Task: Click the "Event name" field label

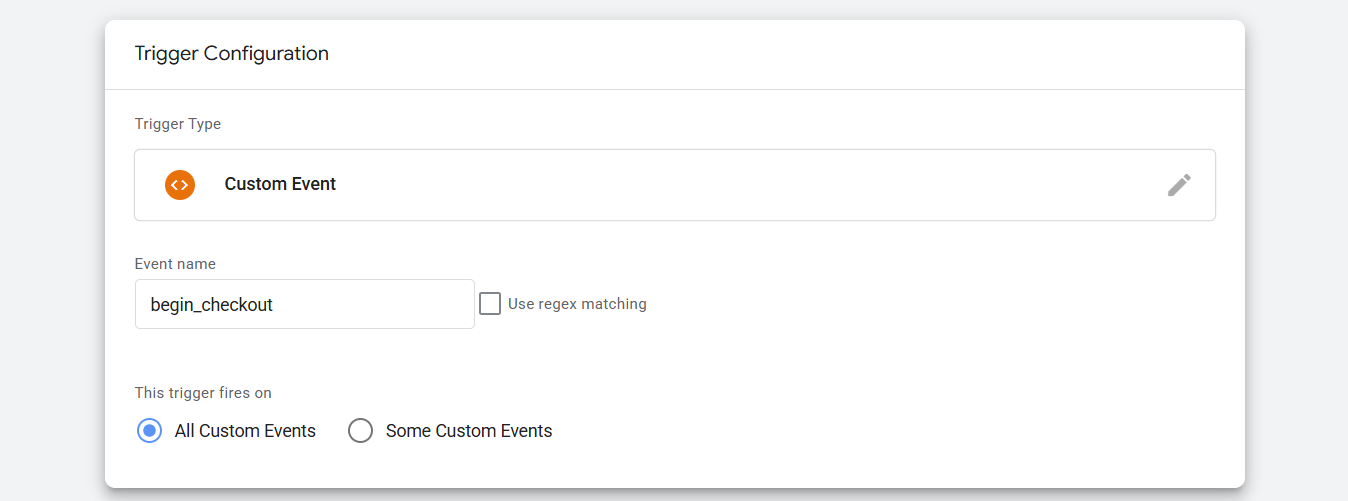Action: 175,264
